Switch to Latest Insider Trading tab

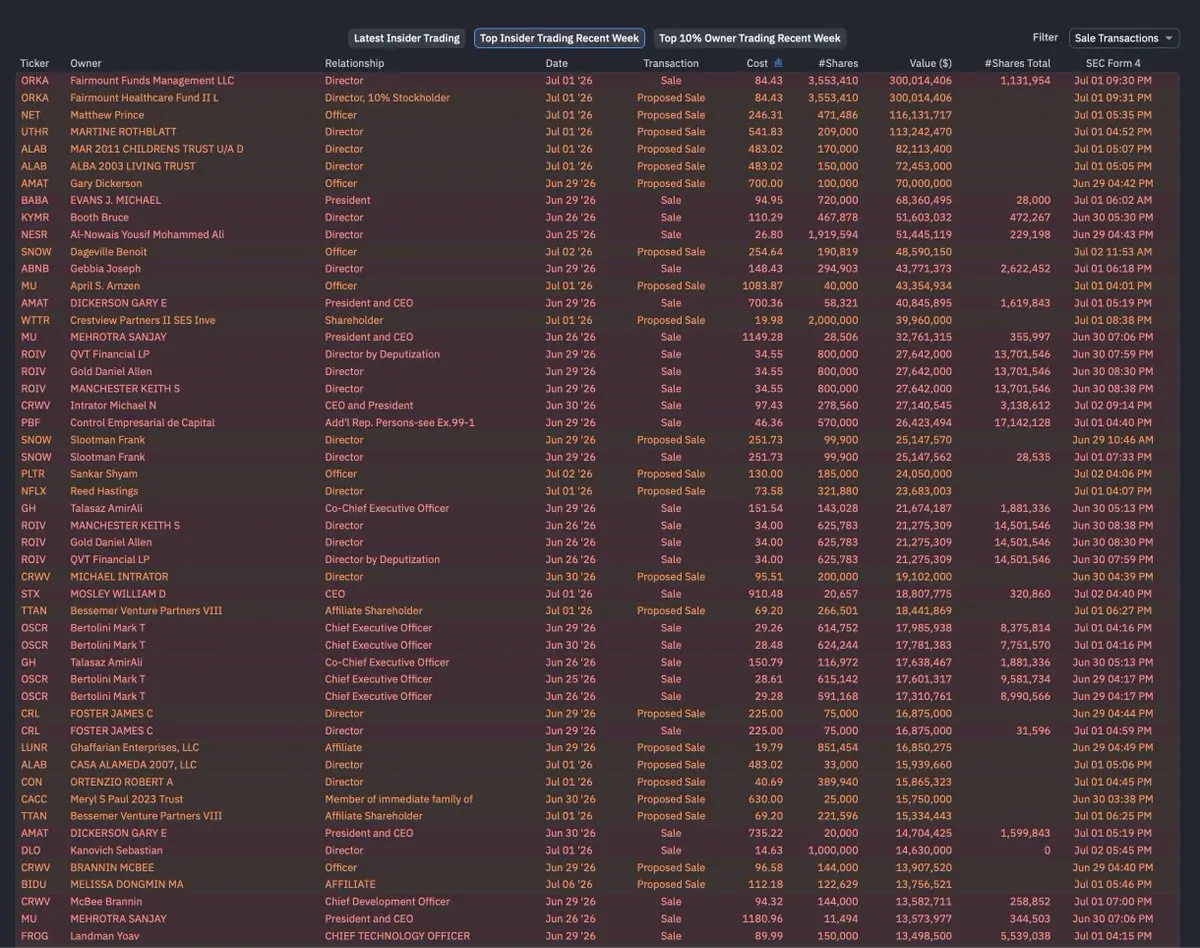coord(406,38)
